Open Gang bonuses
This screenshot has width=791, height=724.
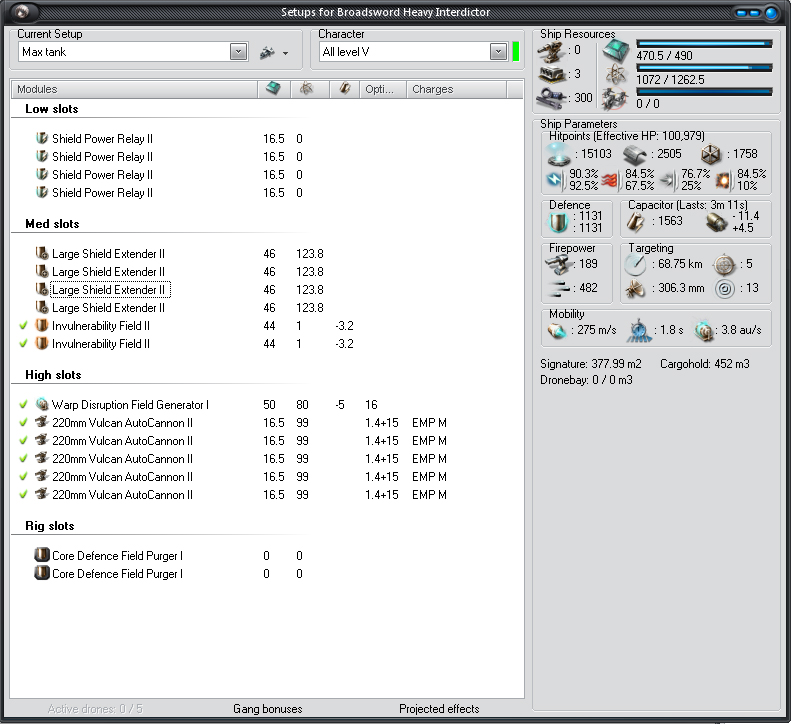coord(267,709)
